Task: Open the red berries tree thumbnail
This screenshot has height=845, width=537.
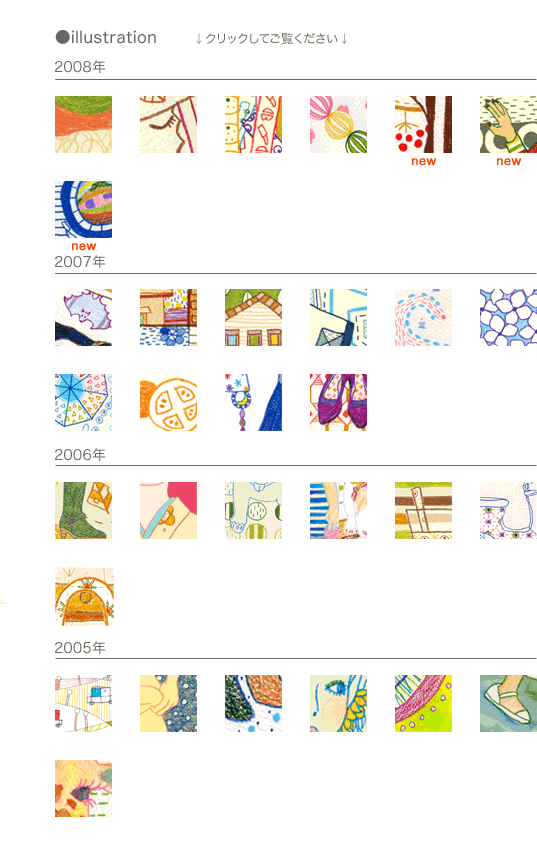Action: [x=423, y=124]
